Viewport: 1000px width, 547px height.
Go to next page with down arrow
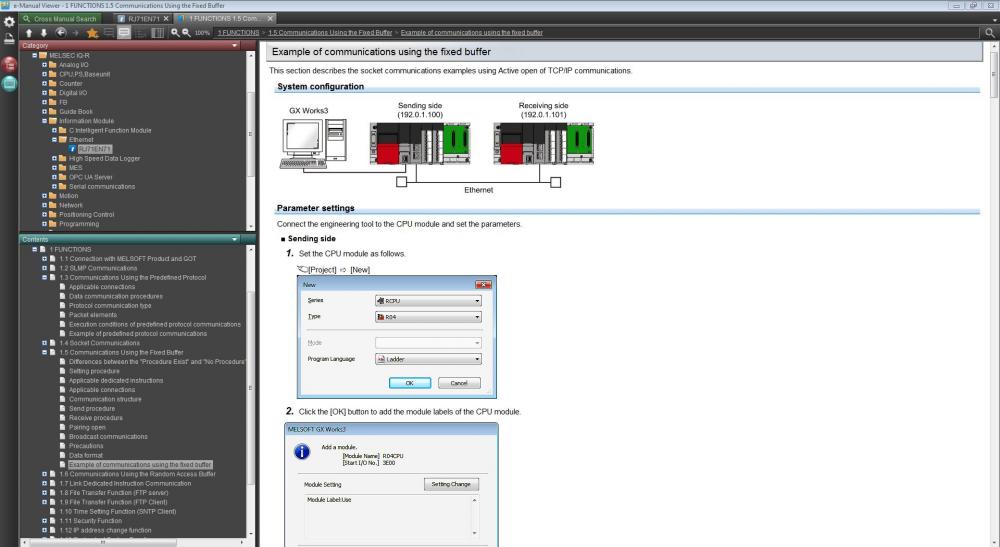(44, 33)
